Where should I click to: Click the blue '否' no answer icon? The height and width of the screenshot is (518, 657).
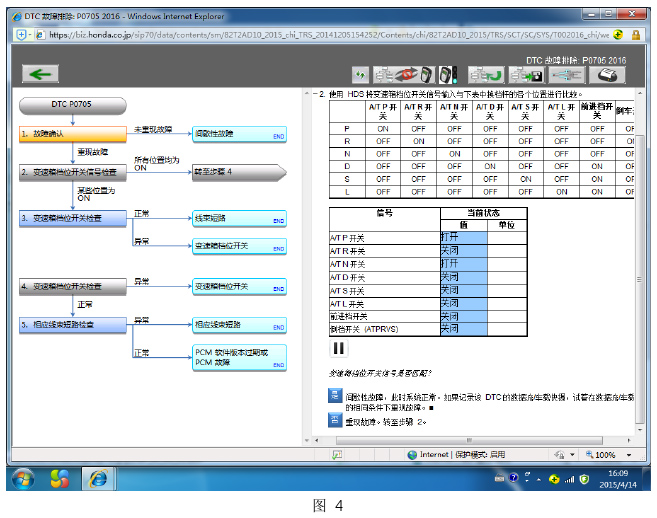tap(335, 420)
